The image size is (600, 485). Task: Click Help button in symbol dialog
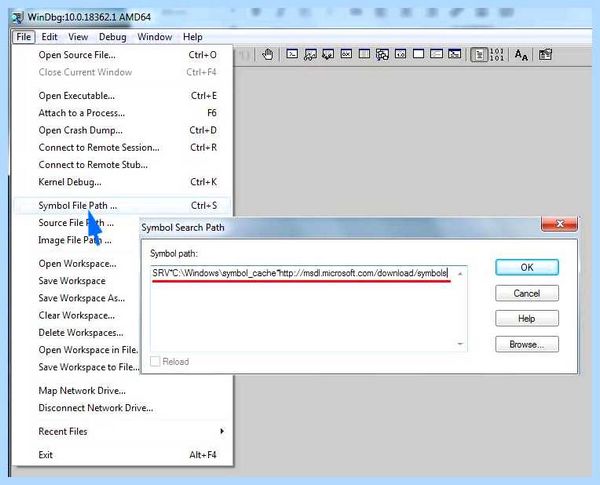coord(527,318)
